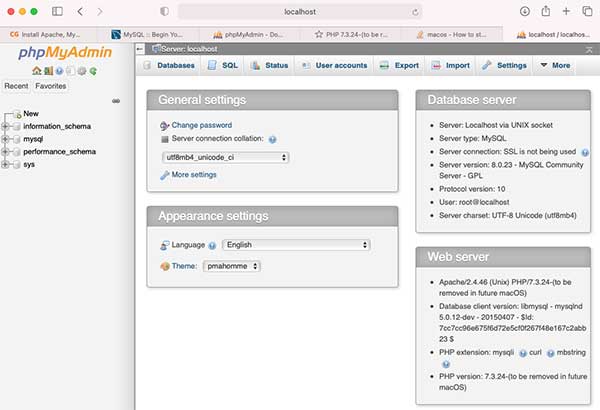This screenshot has height=410, width=600.
Task: Expand mysql database tree node
Action: [5, 139]
